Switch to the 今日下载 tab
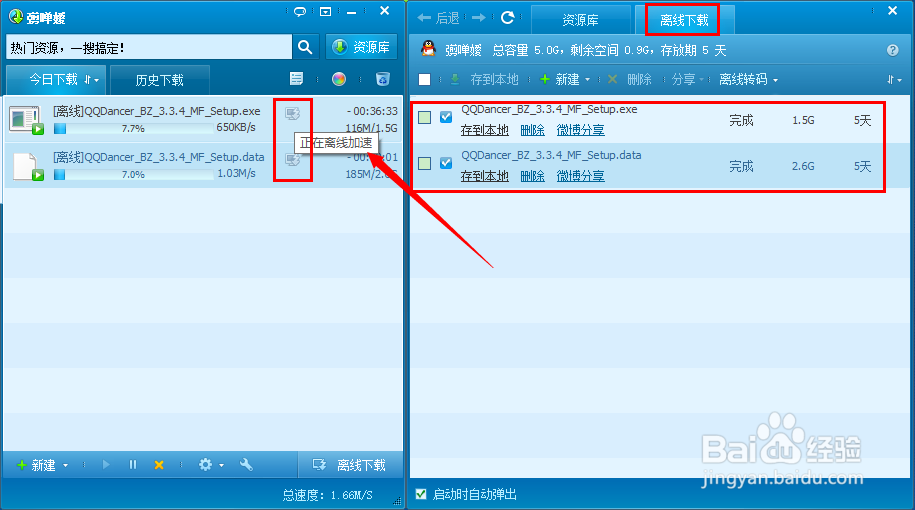The width and height of the screenshot is (915, 510). pos(56,79)
